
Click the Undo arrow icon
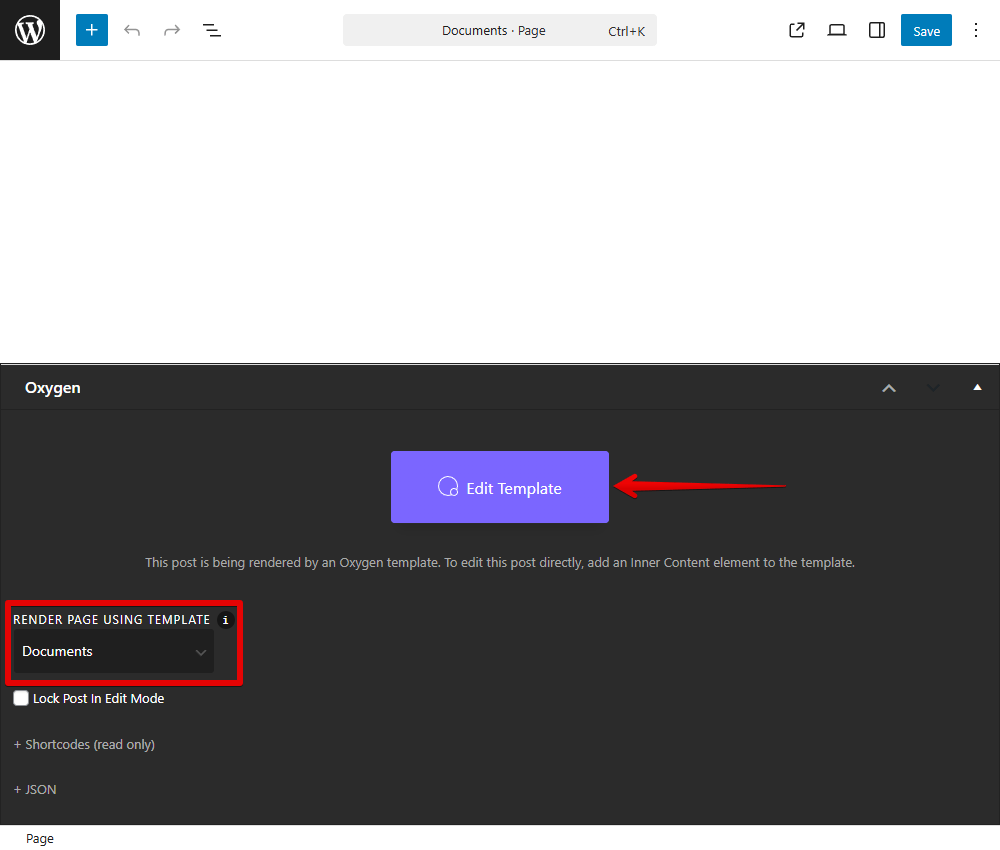click(132, 30)
